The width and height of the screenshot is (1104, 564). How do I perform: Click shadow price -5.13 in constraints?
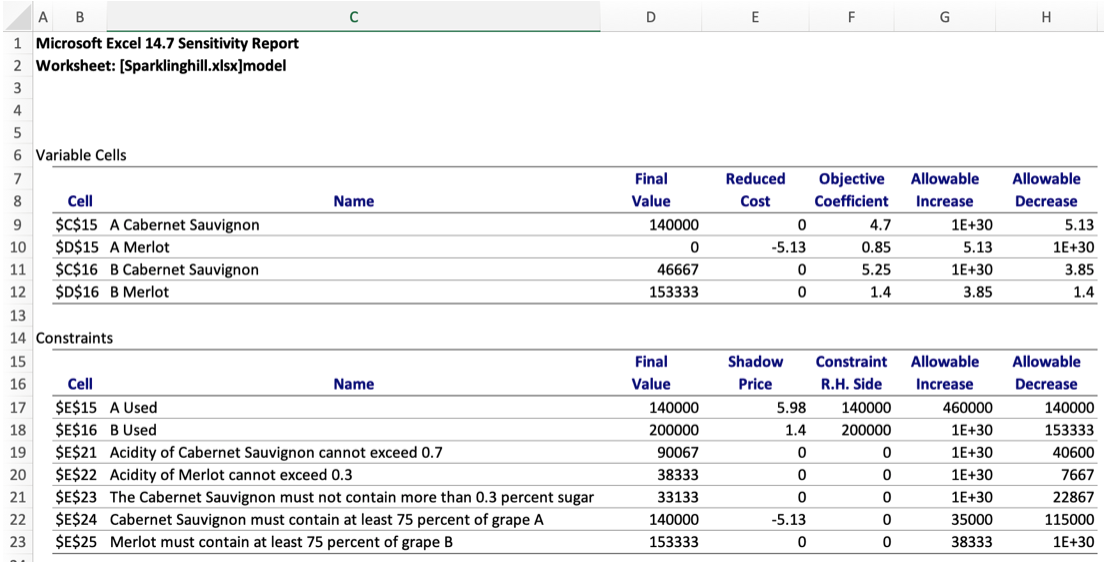pos(787,520)
